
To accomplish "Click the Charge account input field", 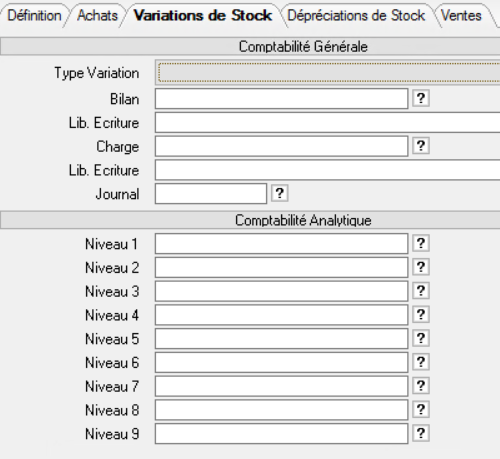I will pyautogui.click(x=282, y=146).
